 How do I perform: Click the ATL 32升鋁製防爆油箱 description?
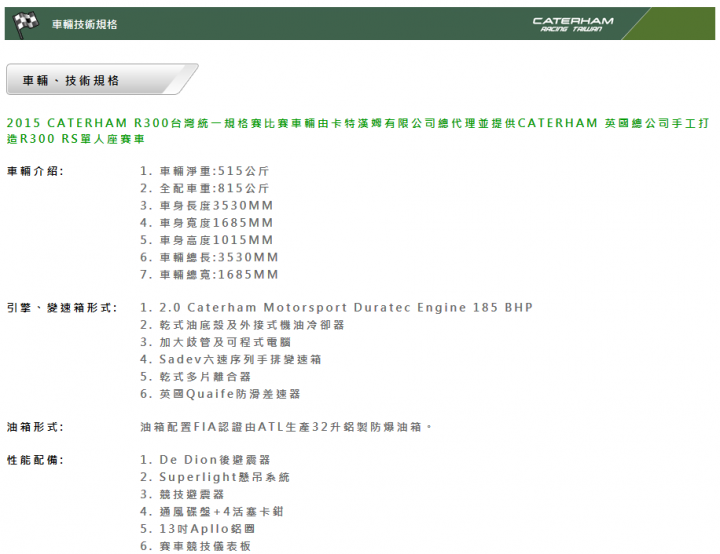[286, 427]
